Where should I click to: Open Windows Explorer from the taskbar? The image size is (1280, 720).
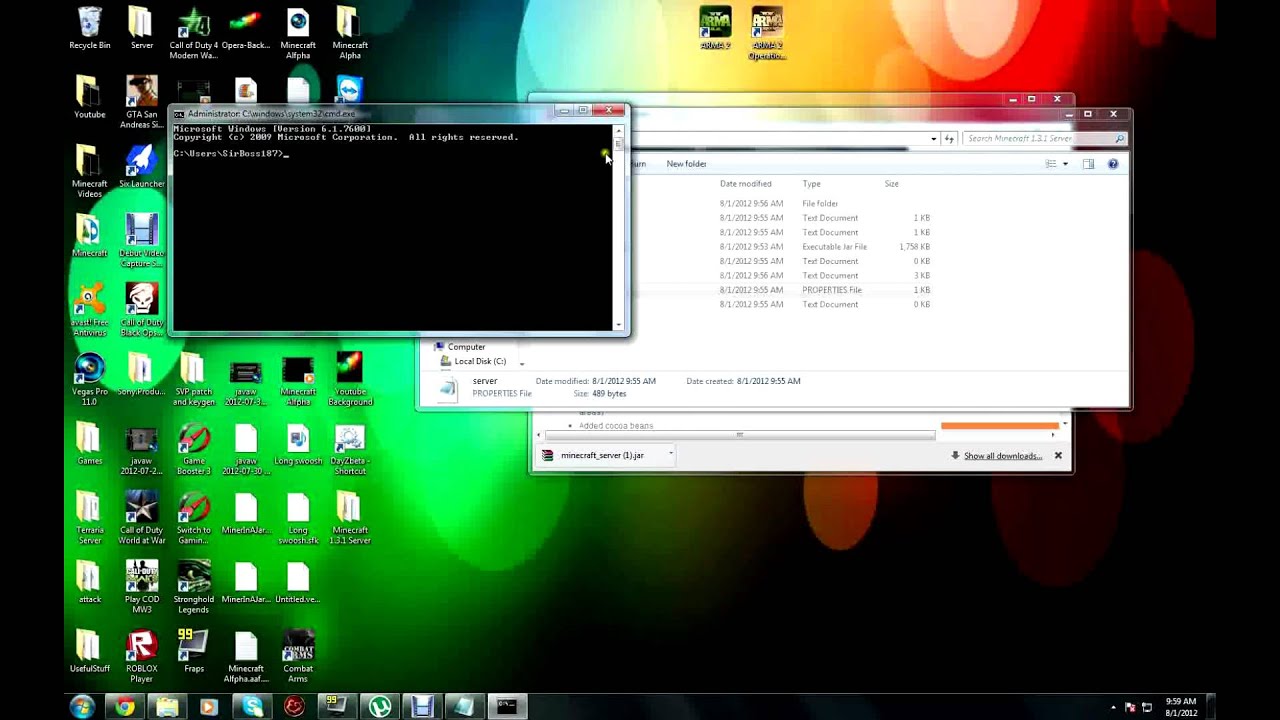coord(167,707)
